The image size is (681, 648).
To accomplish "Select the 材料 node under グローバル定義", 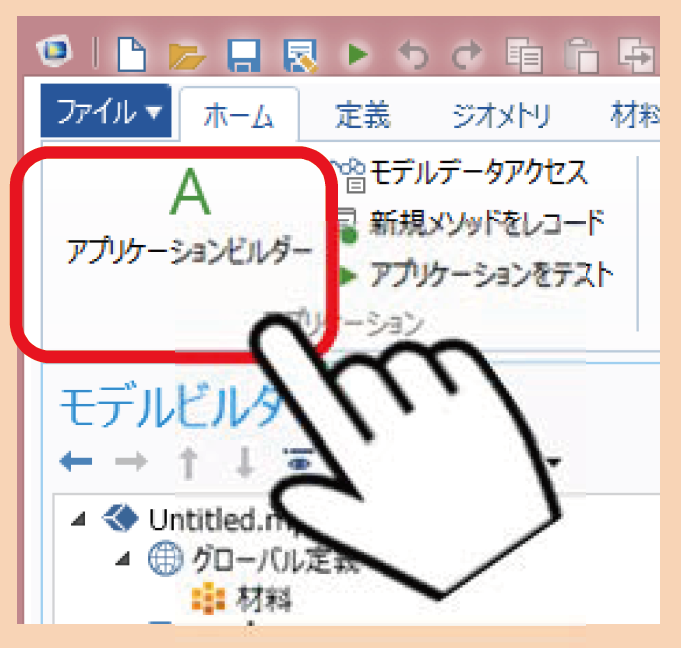I will coord(264,599).
